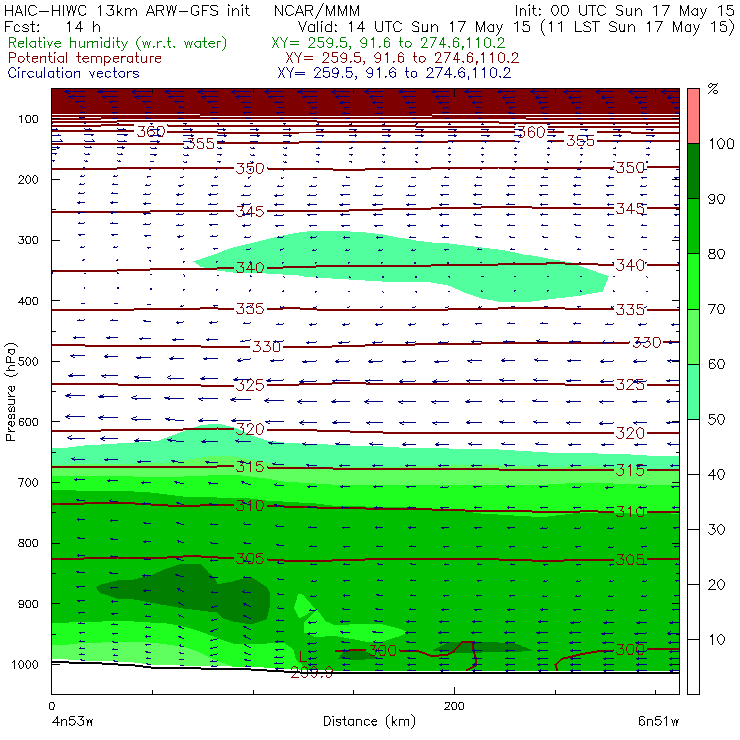Screen dimensions: 740x740
Task: Click the "0" distance axis tick label
Action: [51, 706]
